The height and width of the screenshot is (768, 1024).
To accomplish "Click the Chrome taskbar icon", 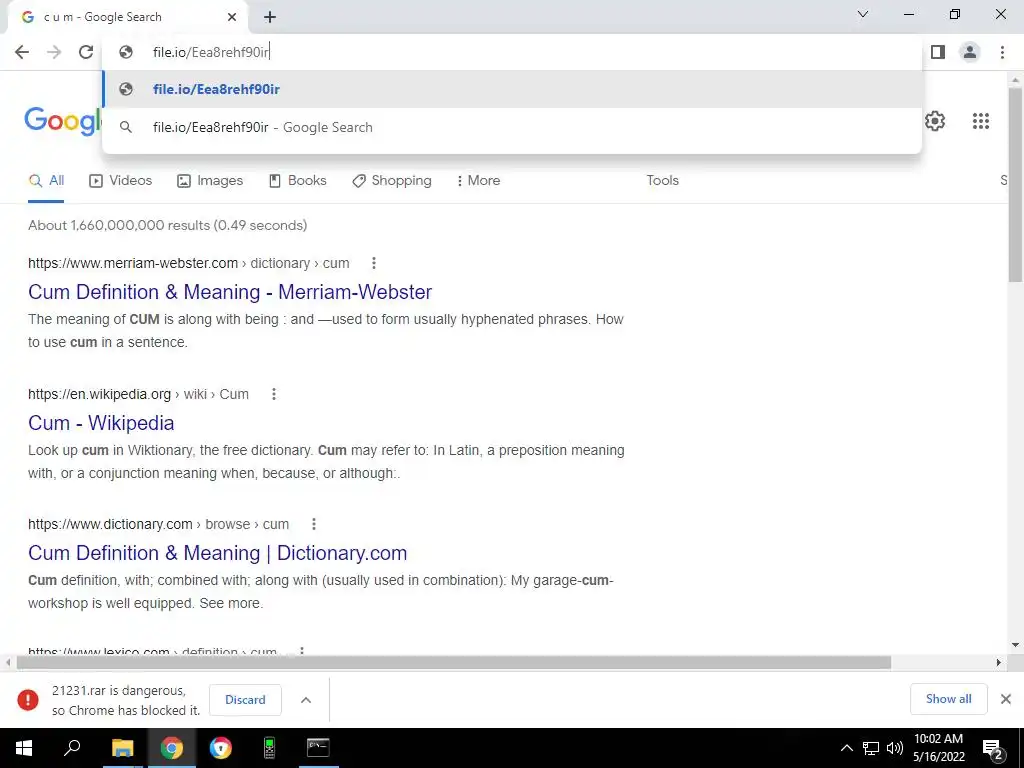I will point(172,748).
